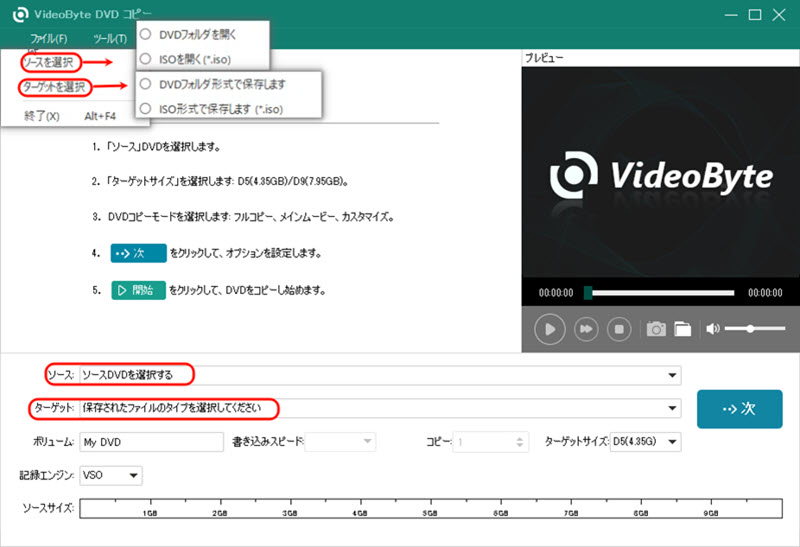Open the ターゲットサイズ D5(4.35G) dropdown
The height and width of the screenshot is (547, 800).
pyautogui.click(x=645, y=441)
